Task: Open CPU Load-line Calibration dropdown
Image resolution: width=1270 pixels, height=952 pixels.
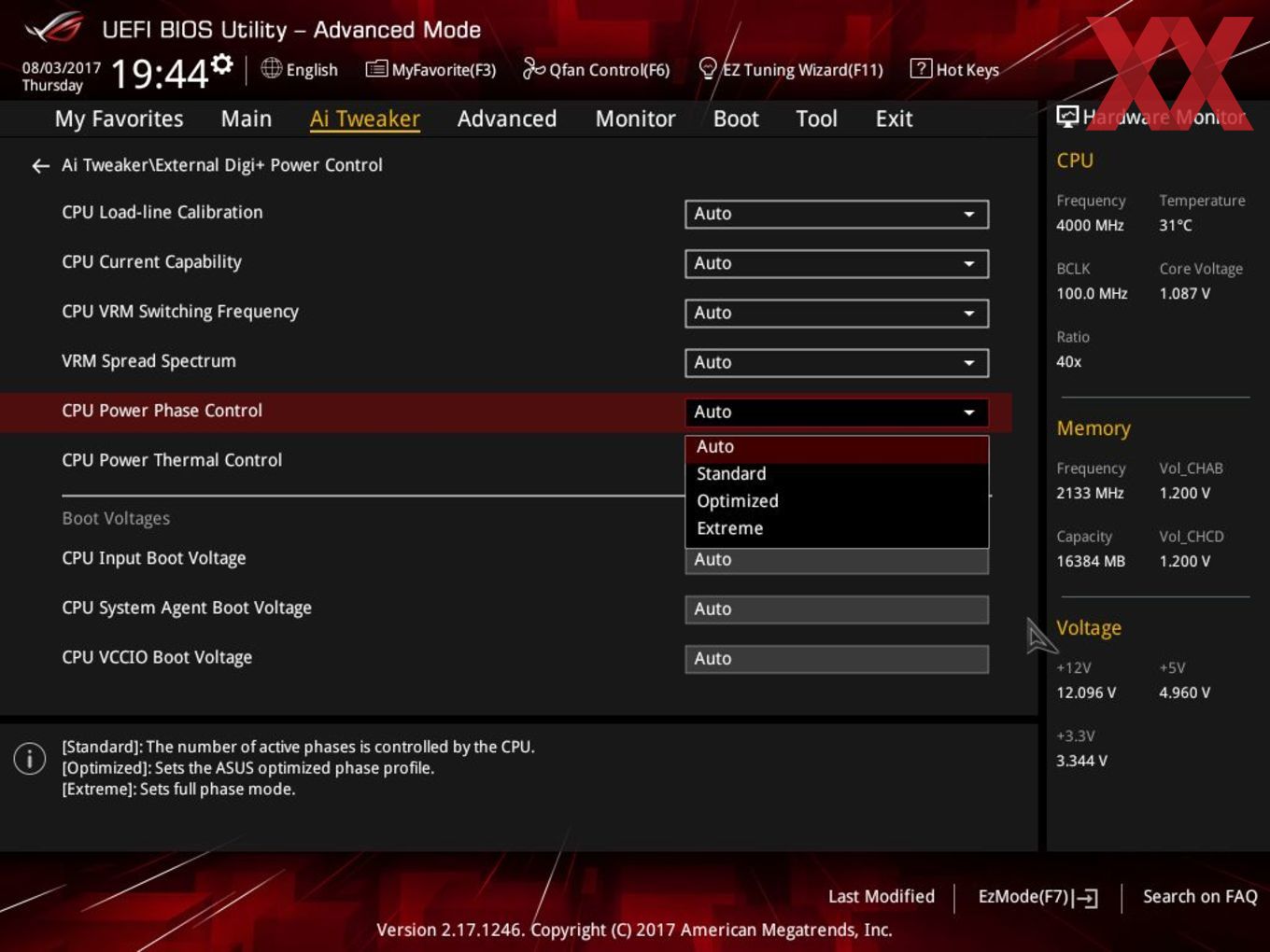Action: pos(837,214)
